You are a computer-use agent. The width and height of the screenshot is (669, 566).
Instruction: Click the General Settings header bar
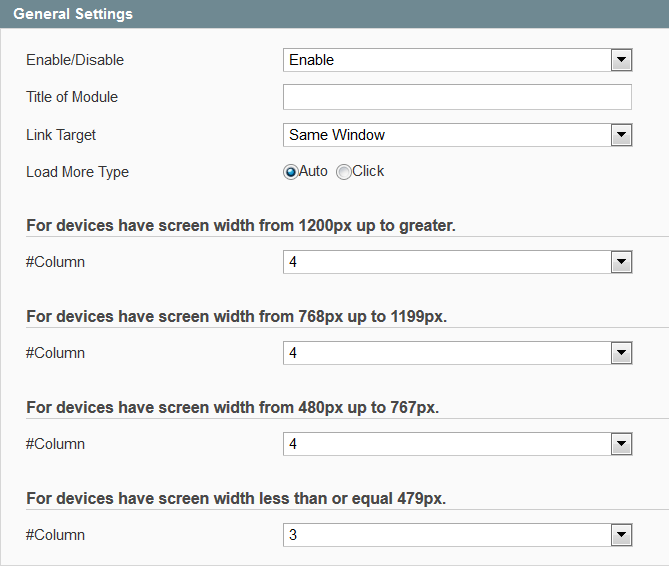pos(334,14)
